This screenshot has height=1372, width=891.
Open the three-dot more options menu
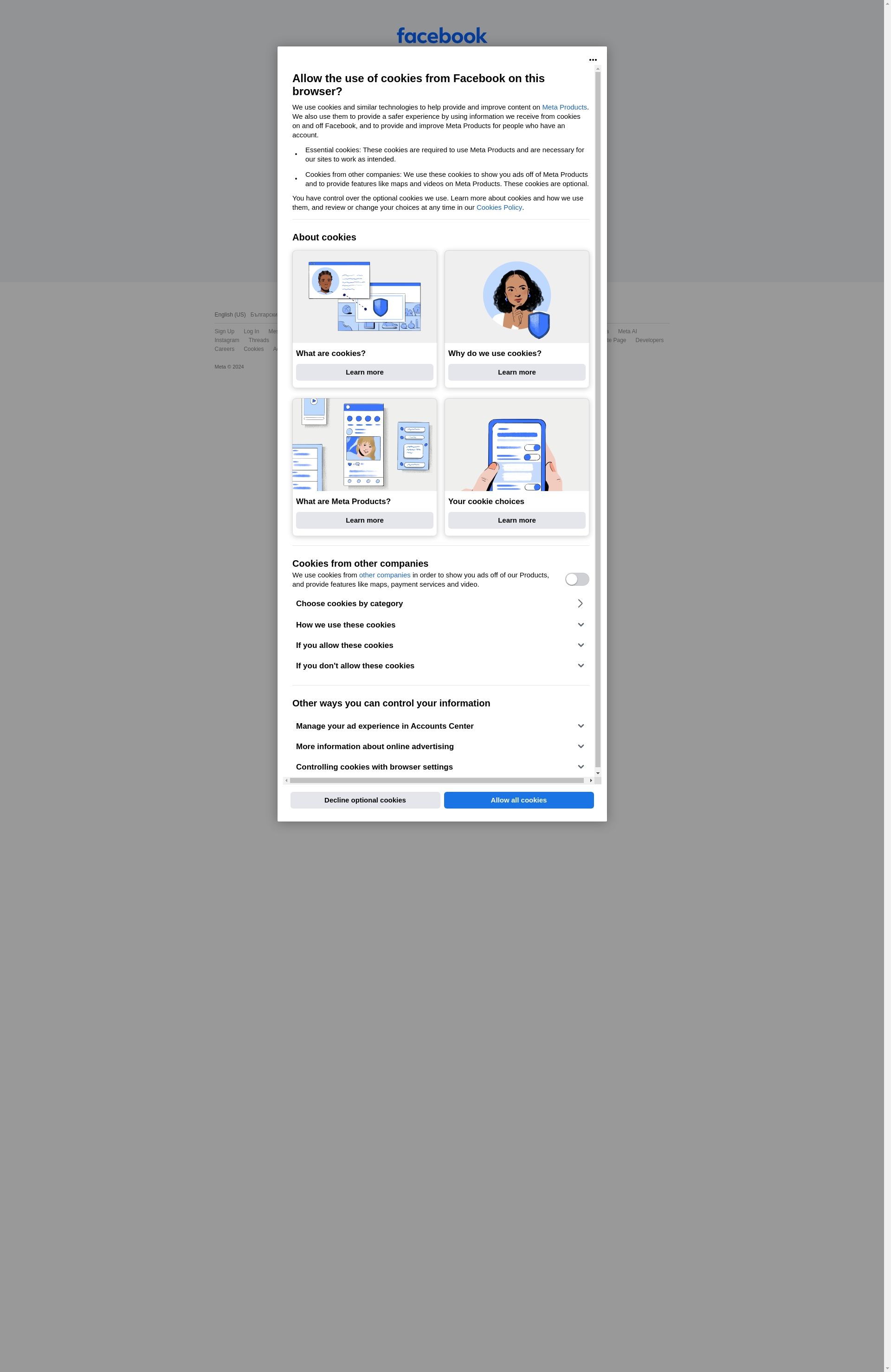click(593, 60)
